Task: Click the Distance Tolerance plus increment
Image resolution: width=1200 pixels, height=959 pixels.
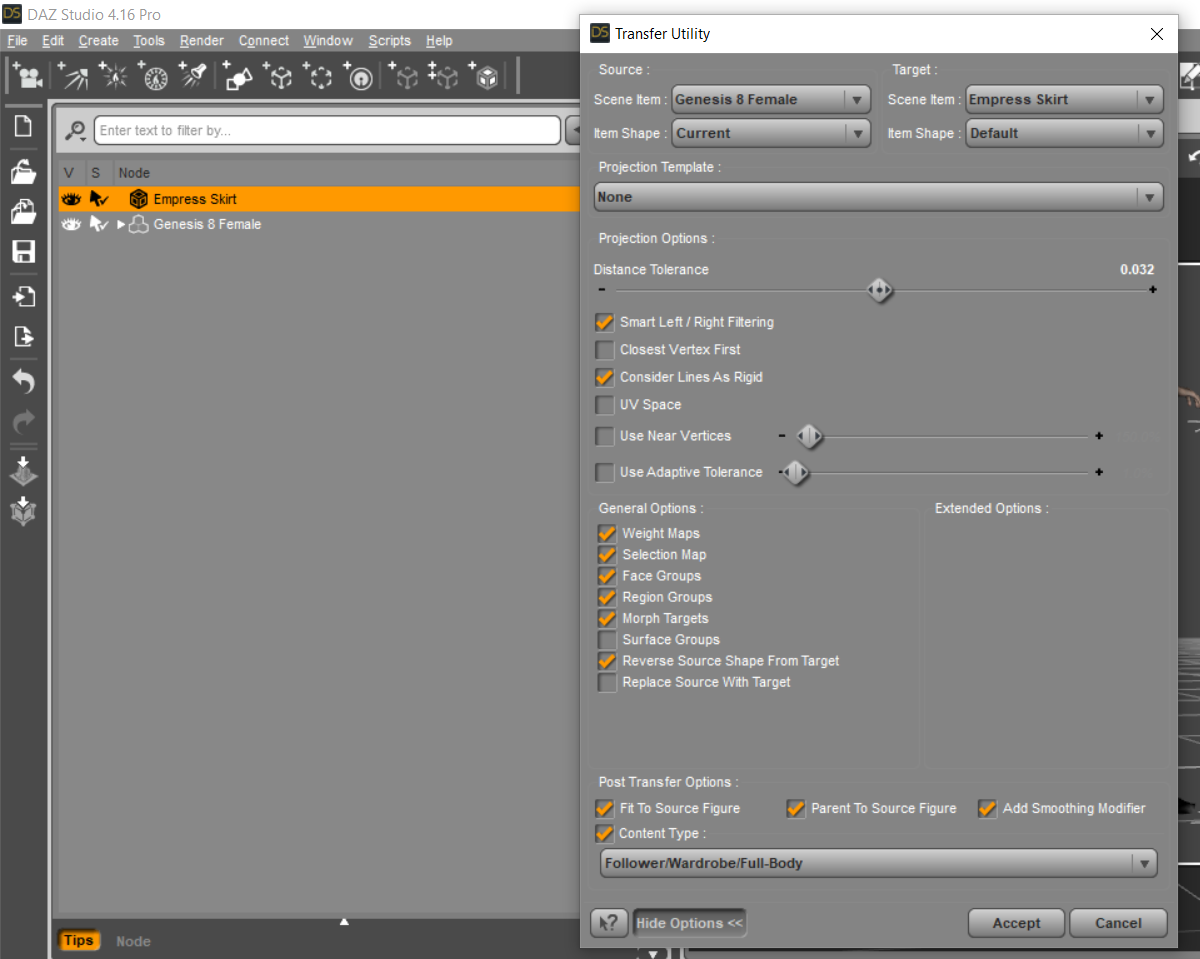Action: pos(1153,290)
